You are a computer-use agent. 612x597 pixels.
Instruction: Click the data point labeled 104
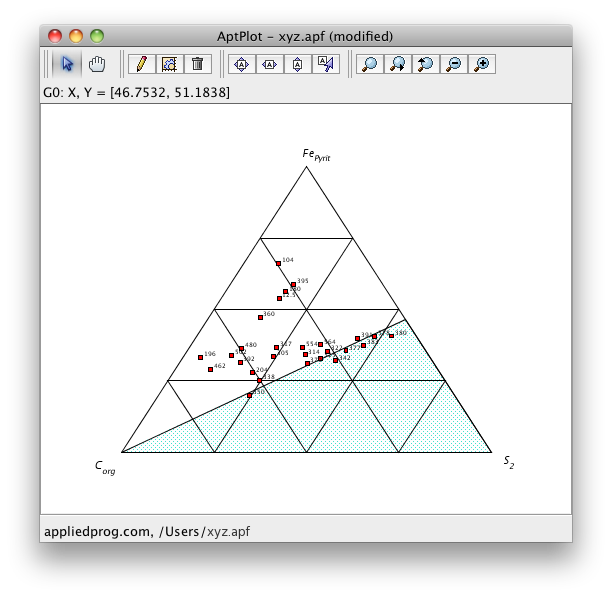pos(278,263)
